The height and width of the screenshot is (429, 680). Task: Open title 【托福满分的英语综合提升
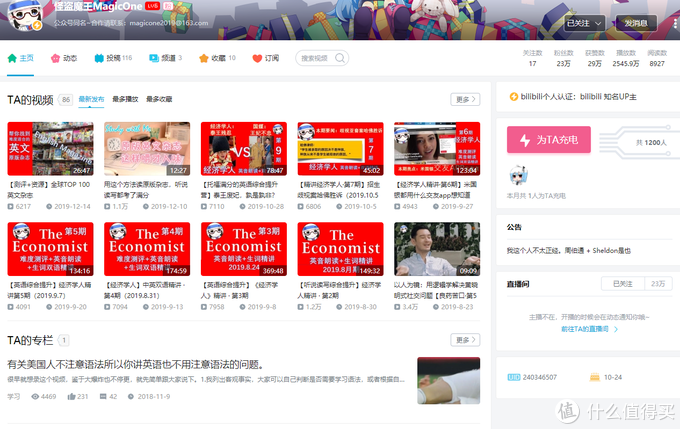pyautogui.click(x=240, y=190)
